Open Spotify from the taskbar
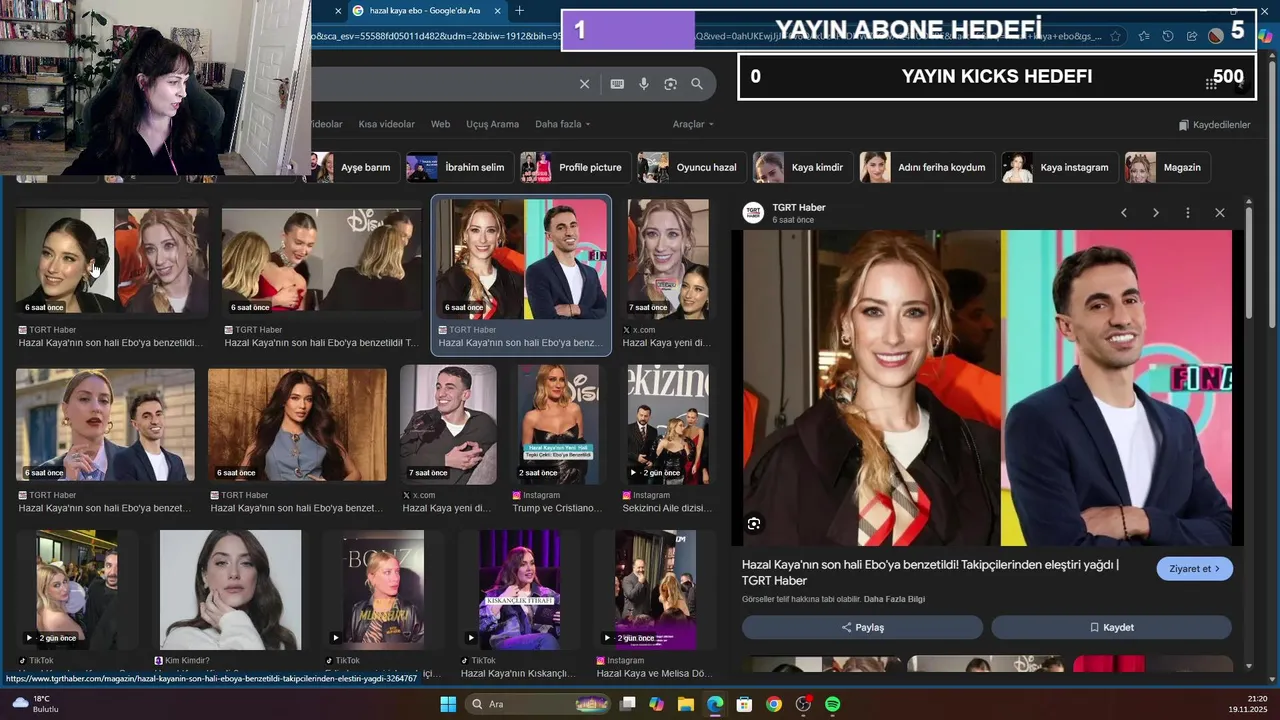The width and height of the screenshot is (1280, 720). [833, 704]
